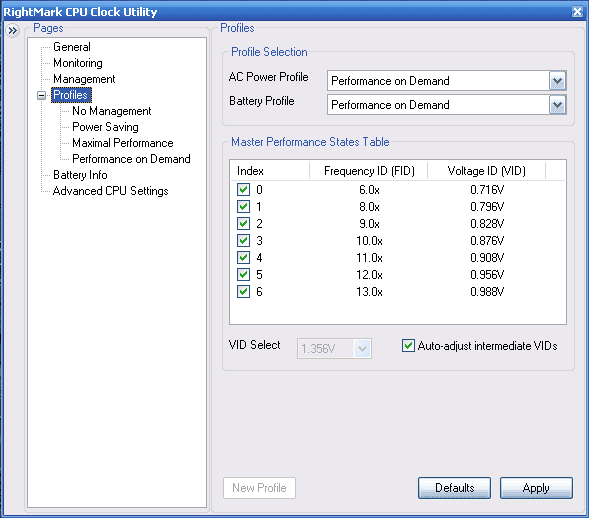Screen dimensions: 589x518
Task: Go to the Management page
Action: [x=84, y=79]
